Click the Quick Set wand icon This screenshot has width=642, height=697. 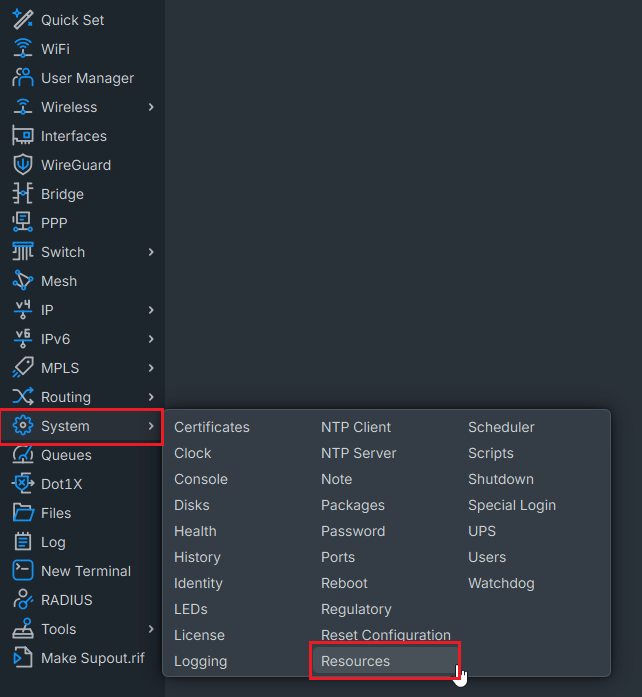[x=23, y=20]
